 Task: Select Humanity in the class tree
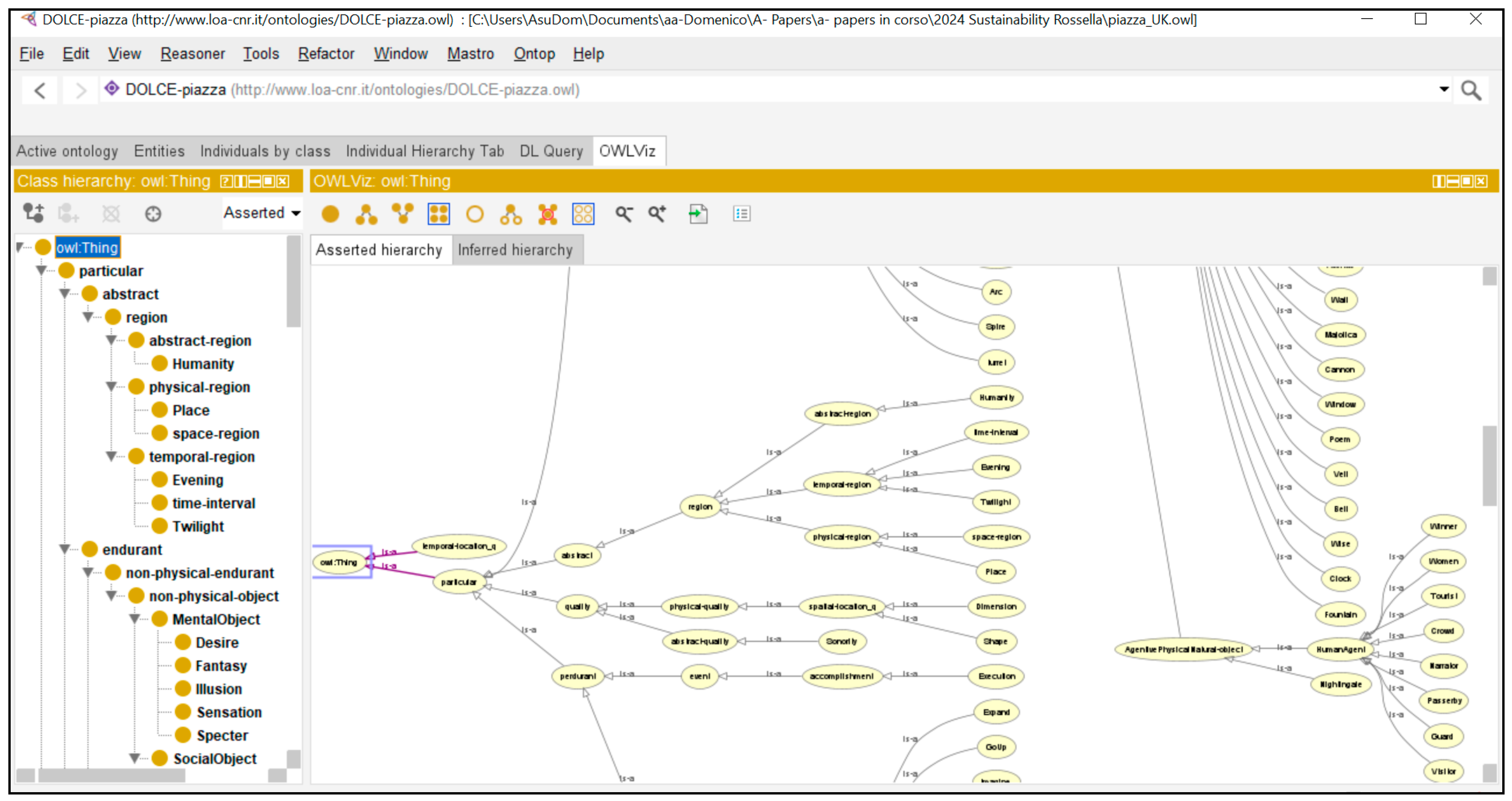203,364
